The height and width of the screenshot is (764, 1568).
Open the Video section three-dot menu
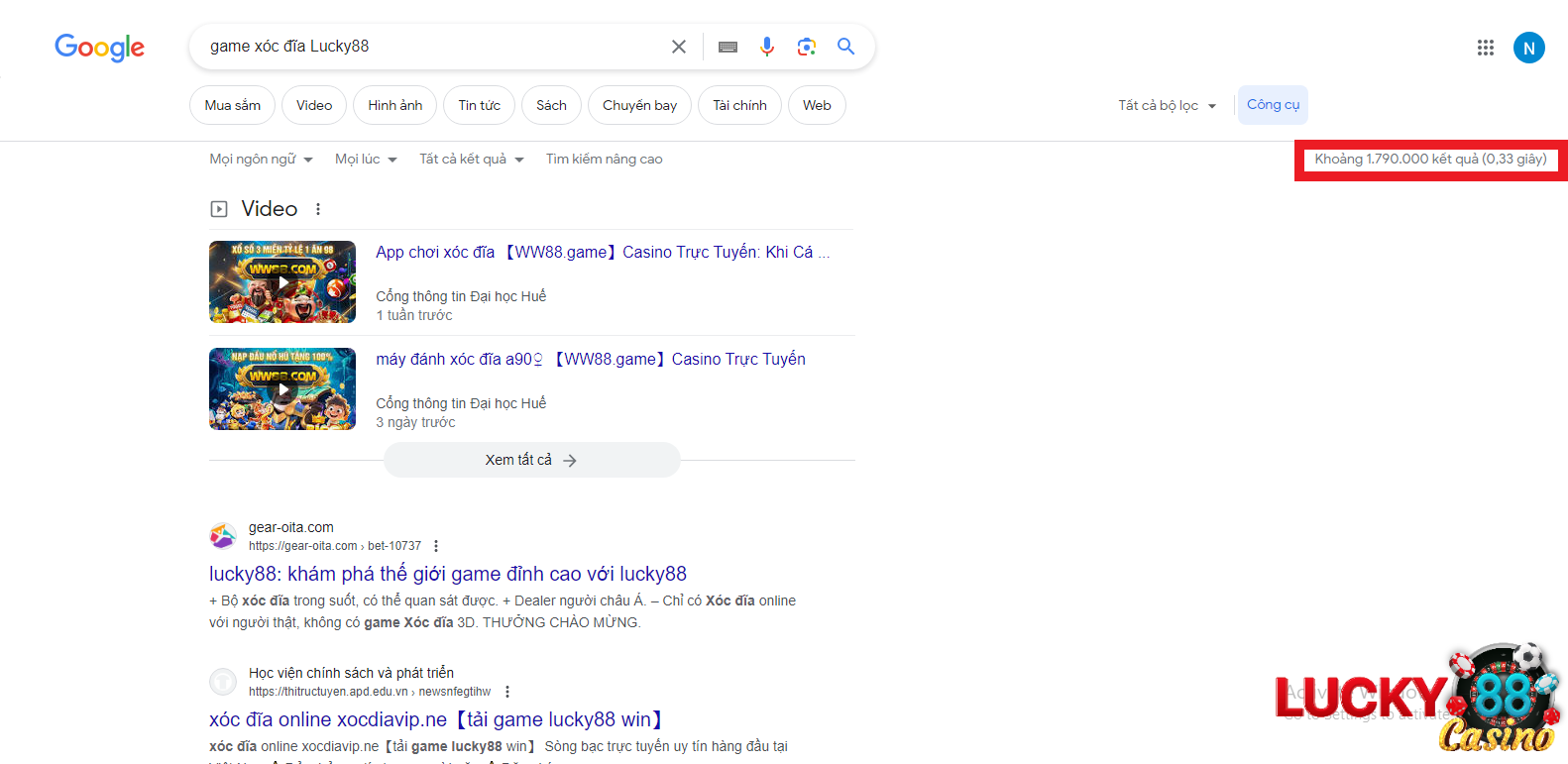(318, 209)
